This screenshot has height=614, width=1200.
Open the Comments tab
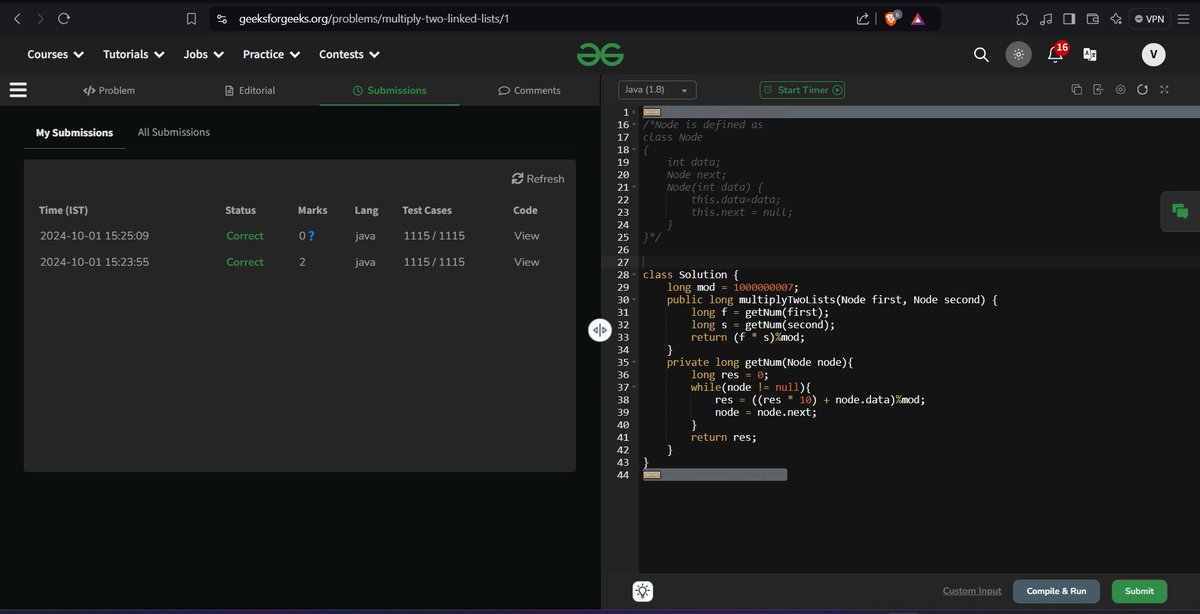click(x=529, y=90)
